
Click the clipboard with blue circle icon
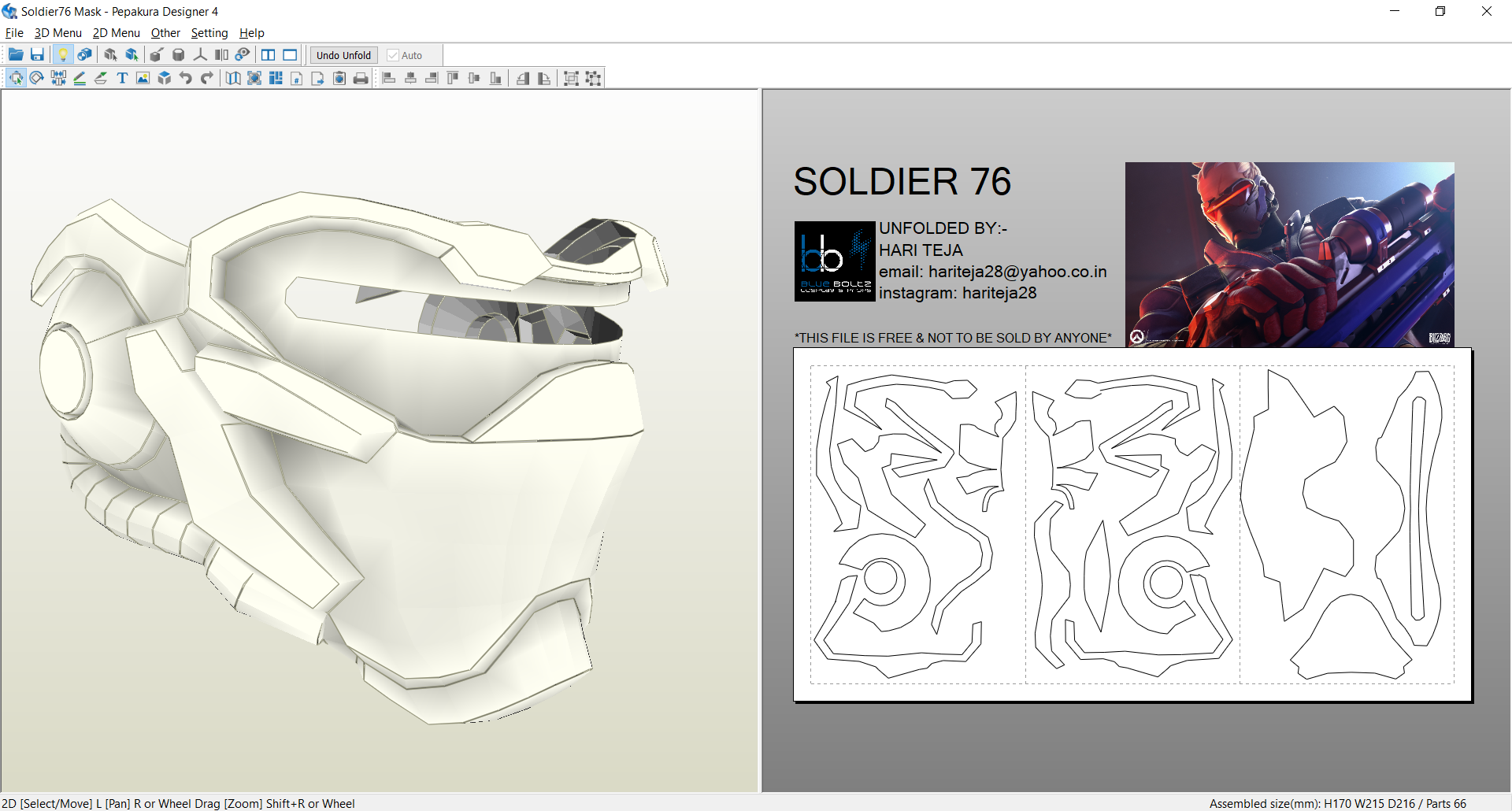[x=339, y=78]
